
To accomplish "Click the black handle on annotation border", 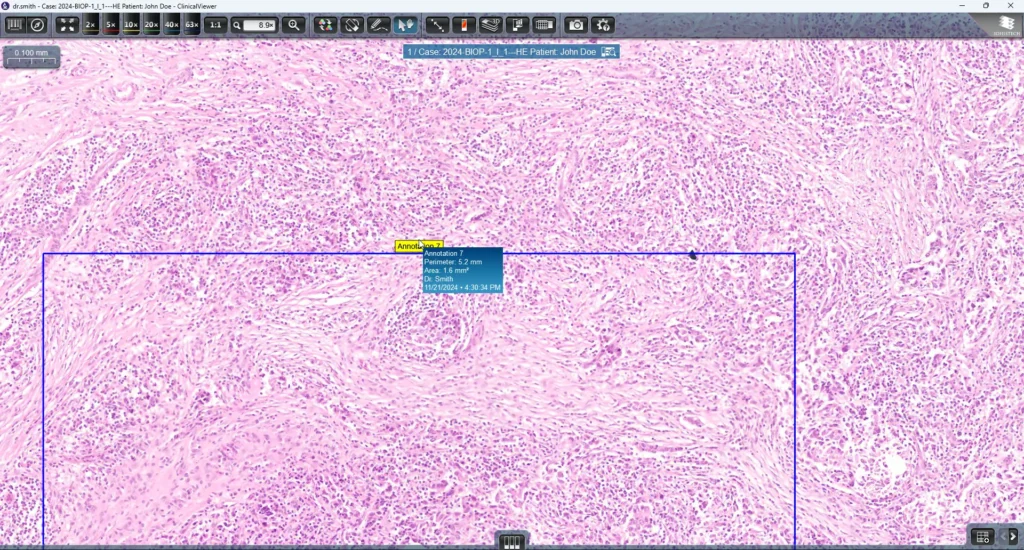I will point(693,255).
